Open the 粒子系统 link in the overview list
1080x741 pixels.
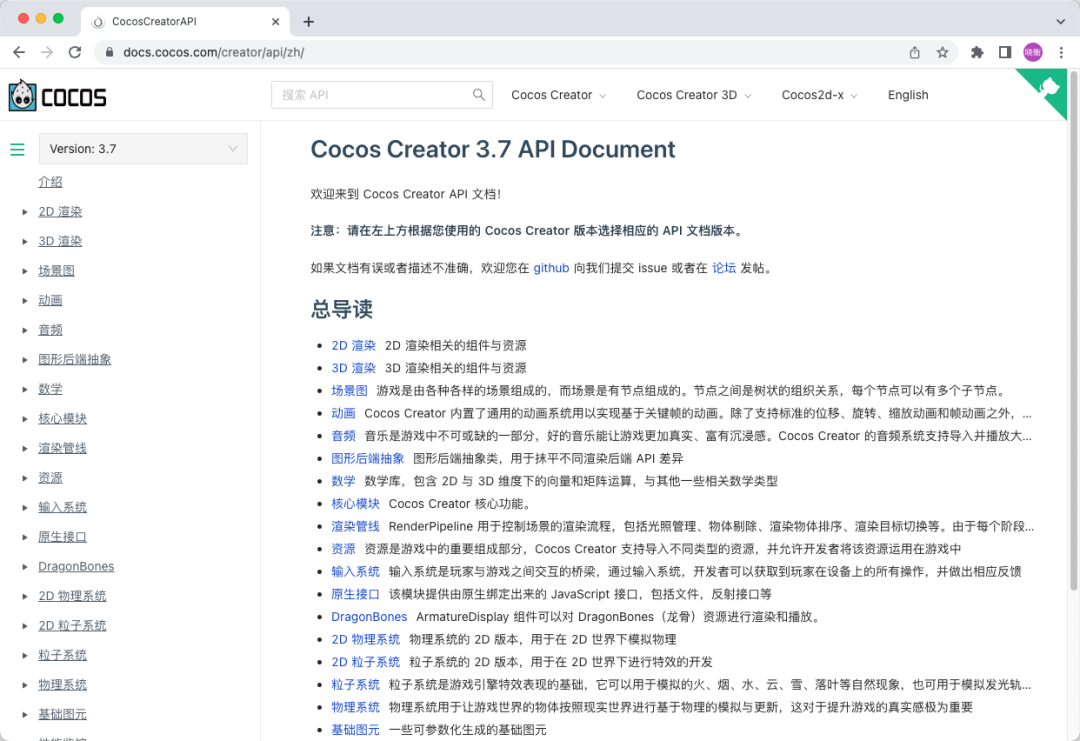pos(355,684)
